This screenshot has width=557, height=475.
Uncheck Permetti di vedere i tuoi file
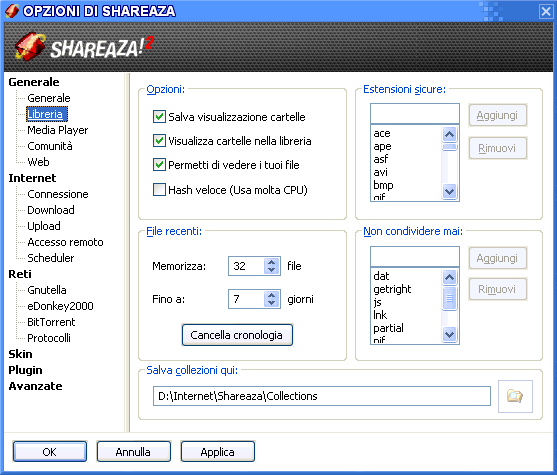click(x=159, y=165)
